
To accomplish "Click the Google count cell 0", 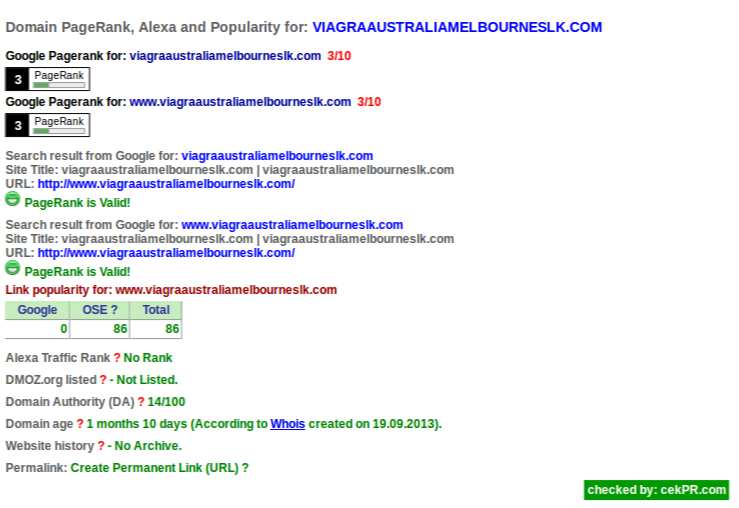I will coord(37,329).
